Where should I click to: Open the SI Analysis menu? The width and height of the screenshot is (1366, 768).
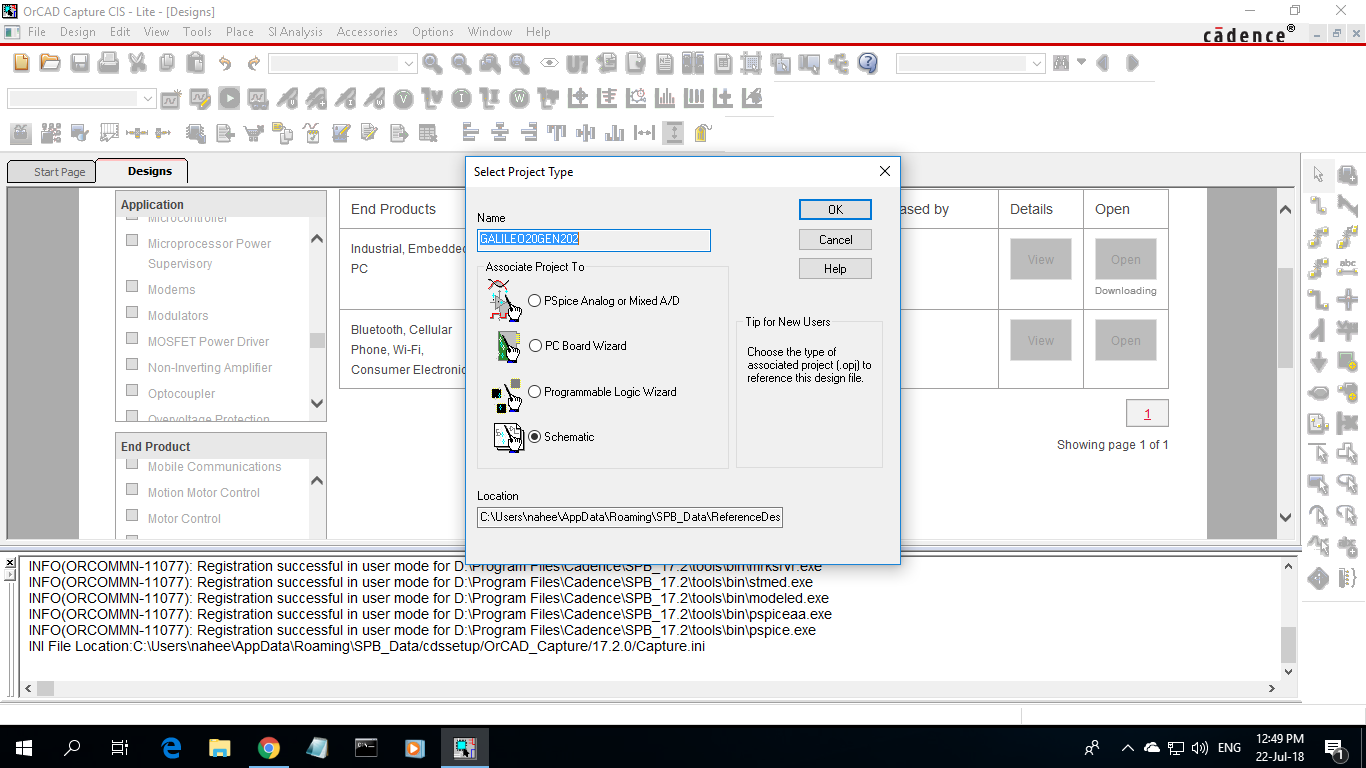295,31
